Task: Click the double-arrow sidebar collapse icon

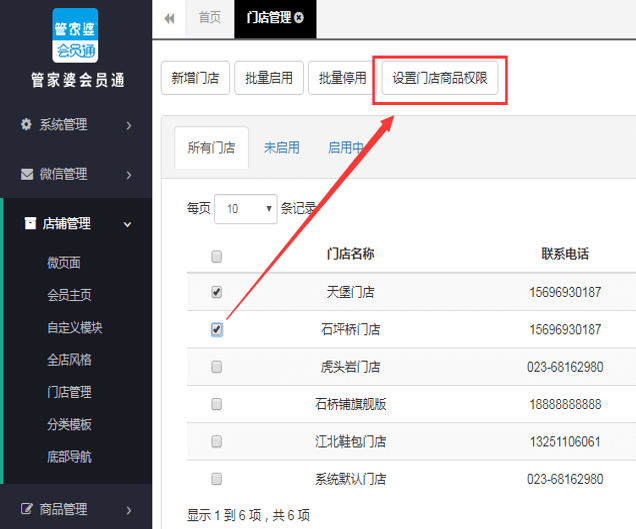Action: click(169, 18)
